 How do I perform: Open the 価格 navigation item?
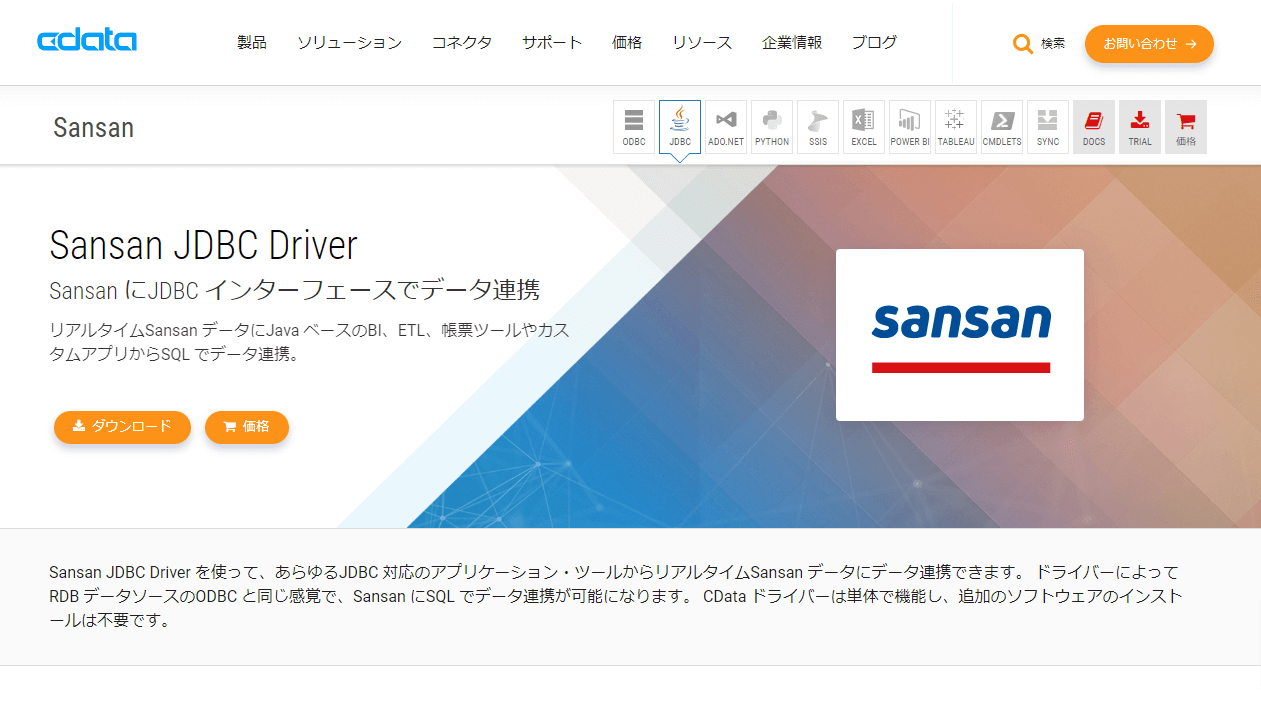click(x=627, y=42)
